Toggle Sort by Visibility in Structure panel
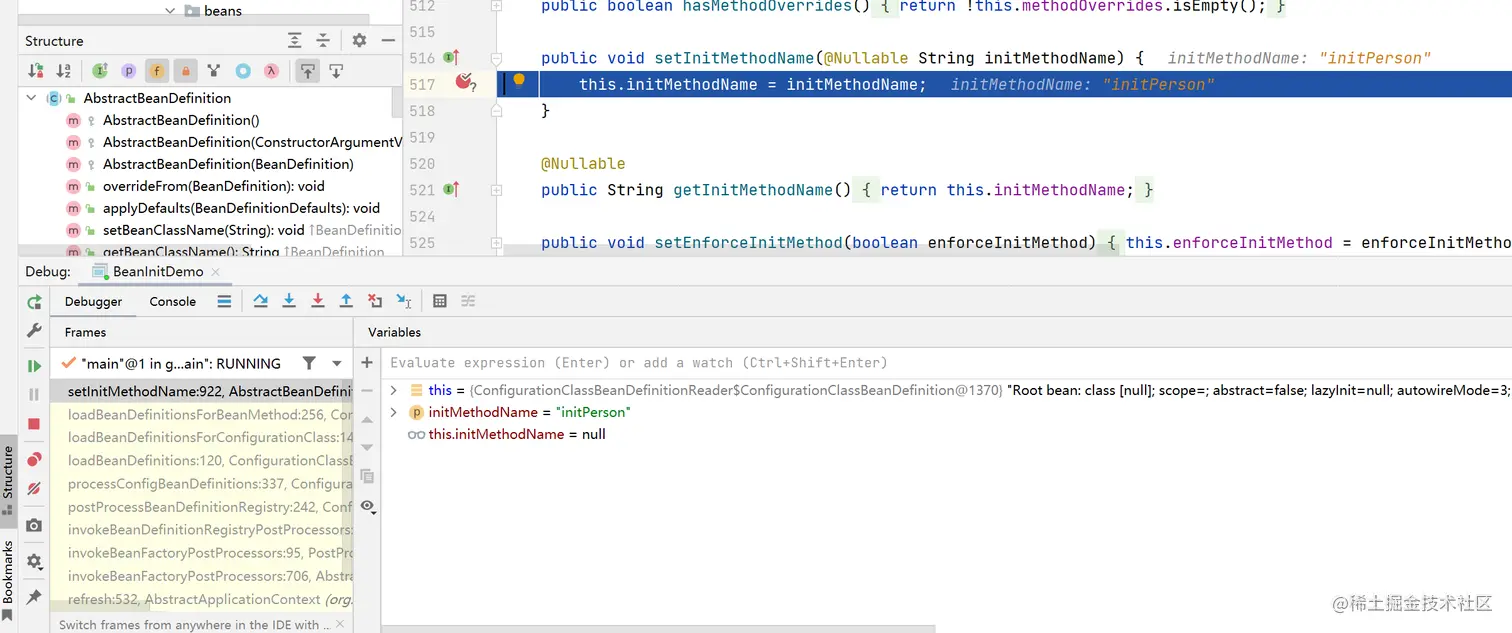 pyautogui.click(x=36, y=71)
